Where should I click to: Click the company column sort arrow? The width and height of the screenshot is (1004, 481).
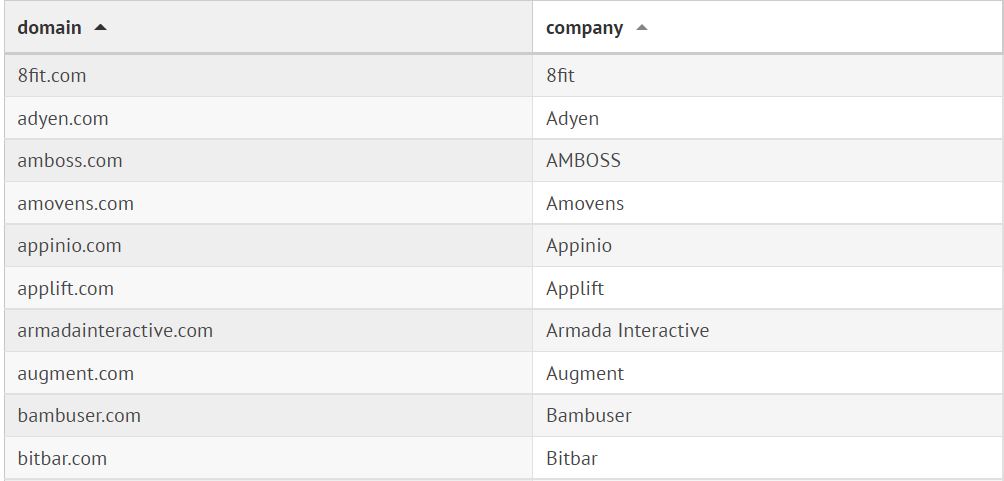coord(641,28)
